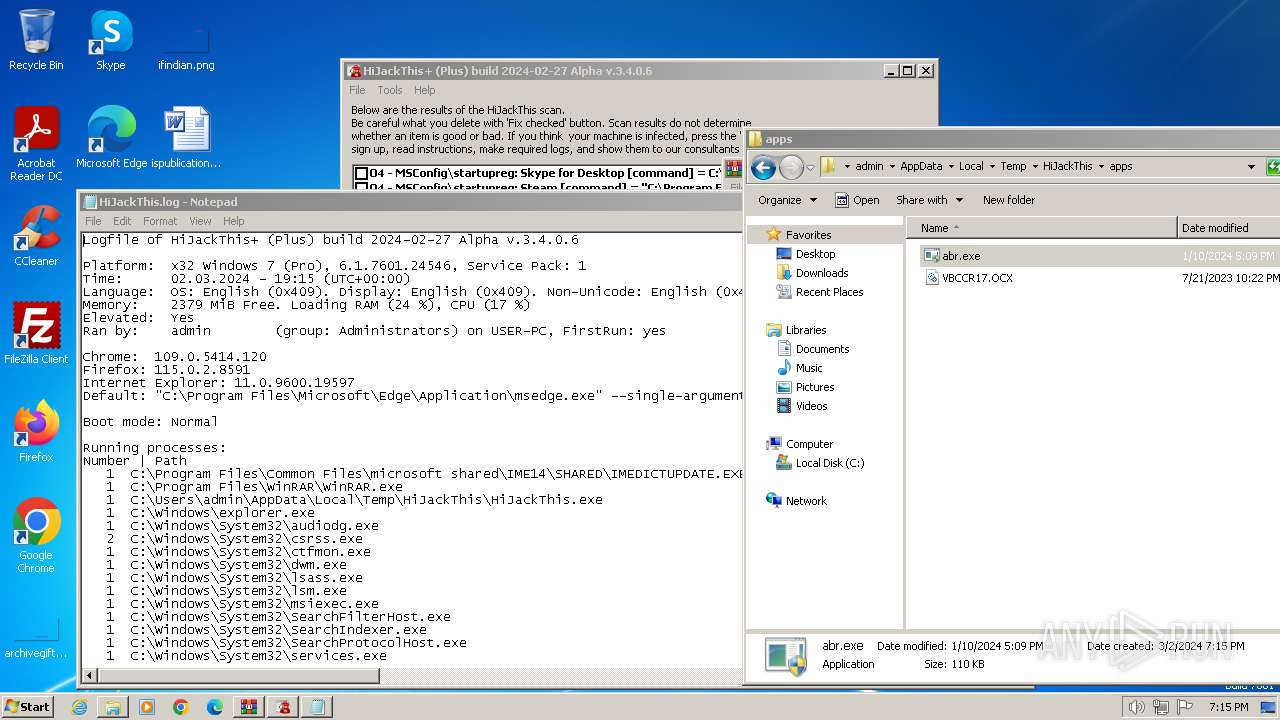
Task: Open Notepad's View menu
Action: pyautogui.click(x=200, y=221)
